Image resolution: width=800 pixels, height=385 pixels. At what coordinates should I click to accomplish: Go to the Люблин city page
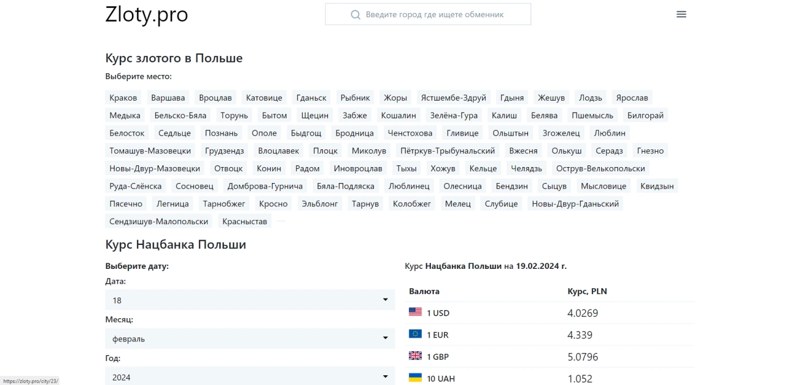click(609, 133)
